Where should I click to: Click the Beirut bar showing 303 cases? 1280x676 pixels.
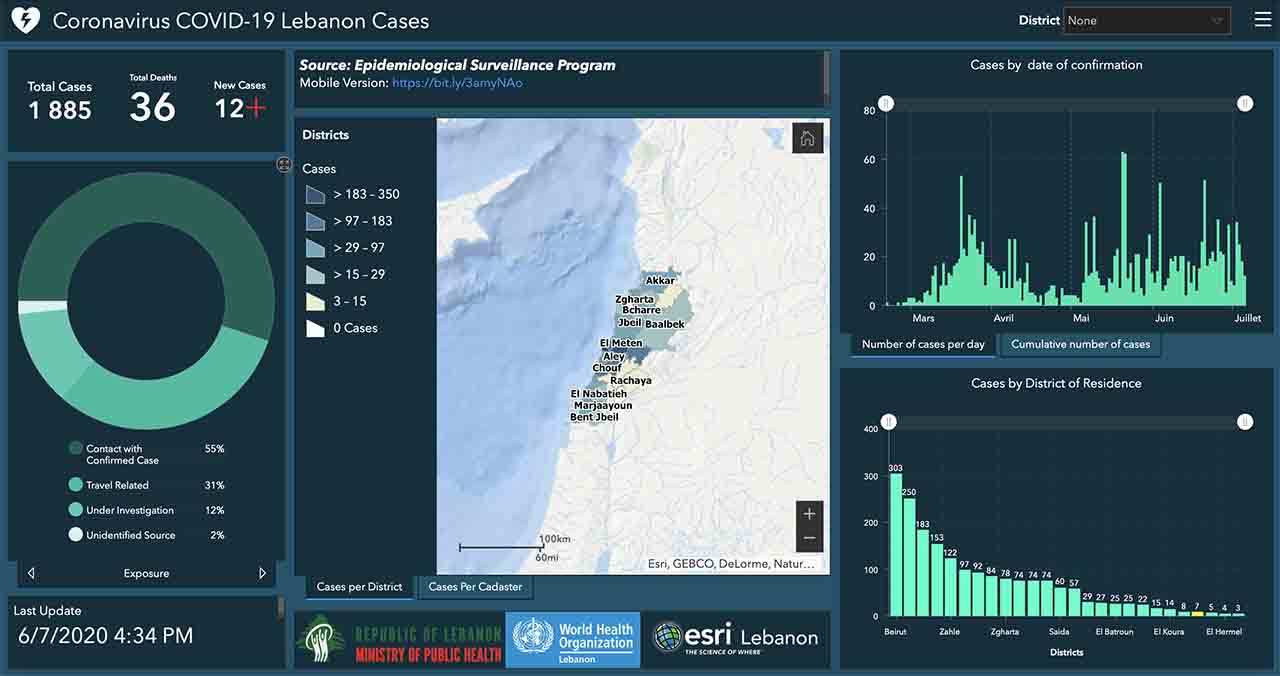pos(896,544)
